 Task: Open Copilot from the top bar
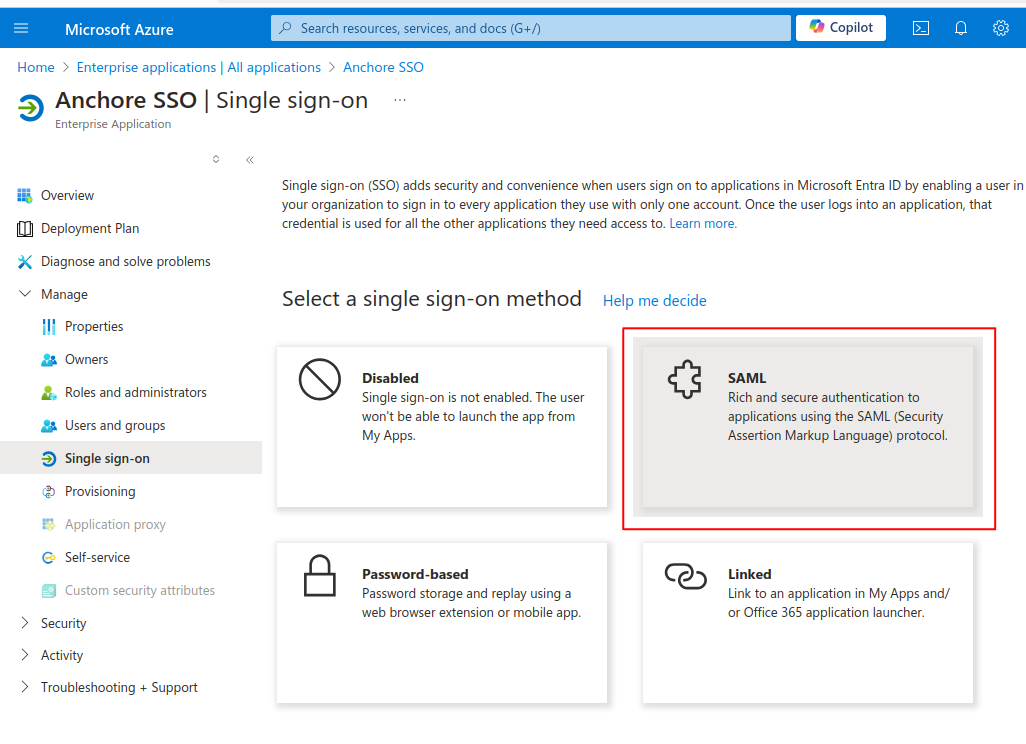(840, 27)
